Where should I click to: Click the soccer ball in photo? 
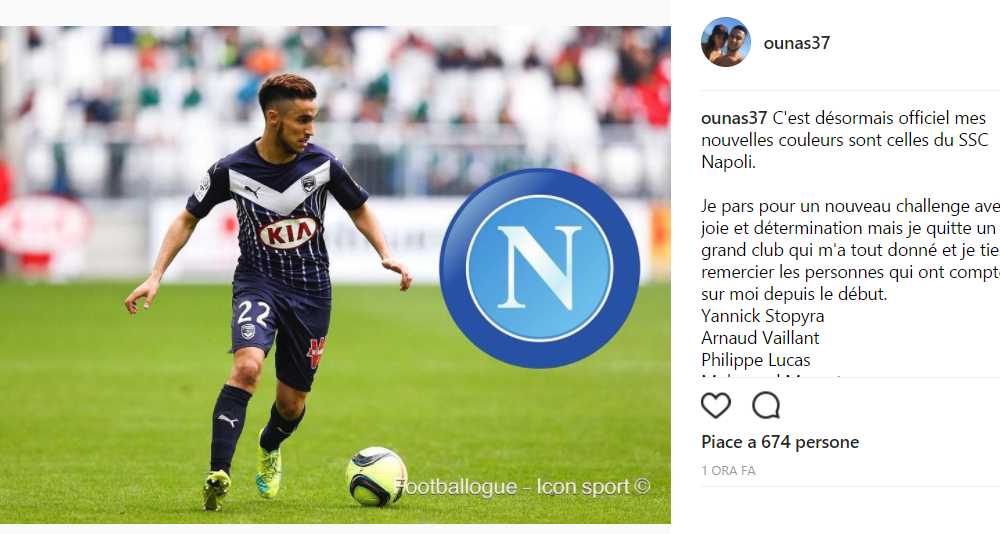click(376, 477)
